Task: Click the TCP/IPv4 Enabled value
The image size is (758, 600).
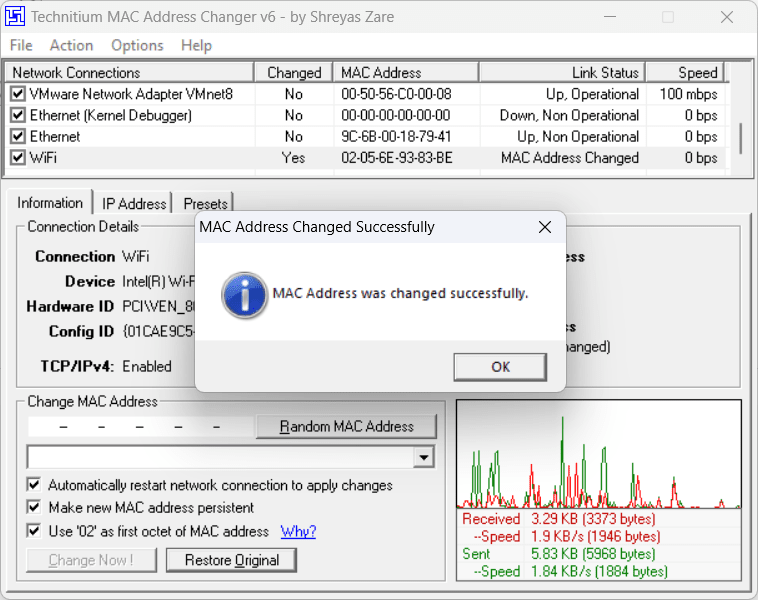Action: coord(147,366)
